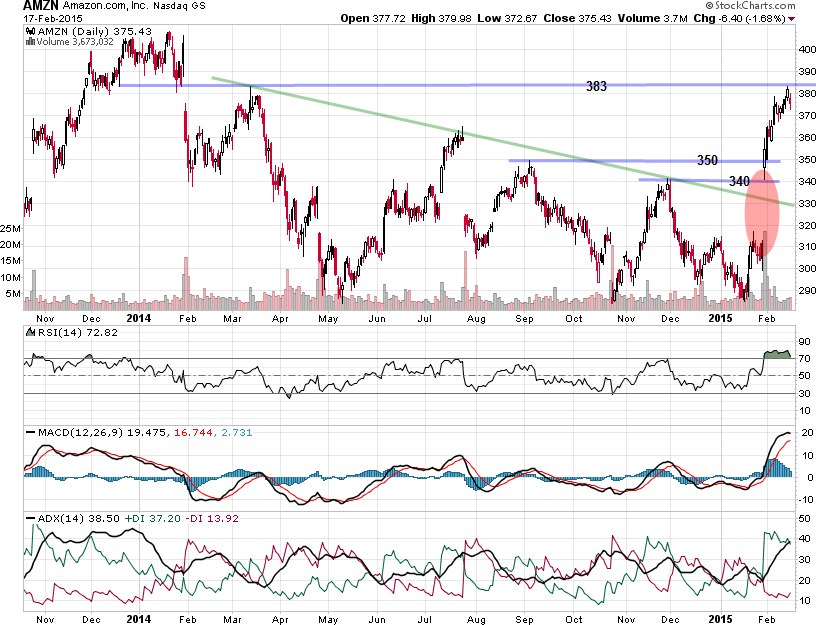This screenshot has height=625, width=816.
Task: Click the AMZN (Daily) 375.43 legend
Action: point(95,31)
